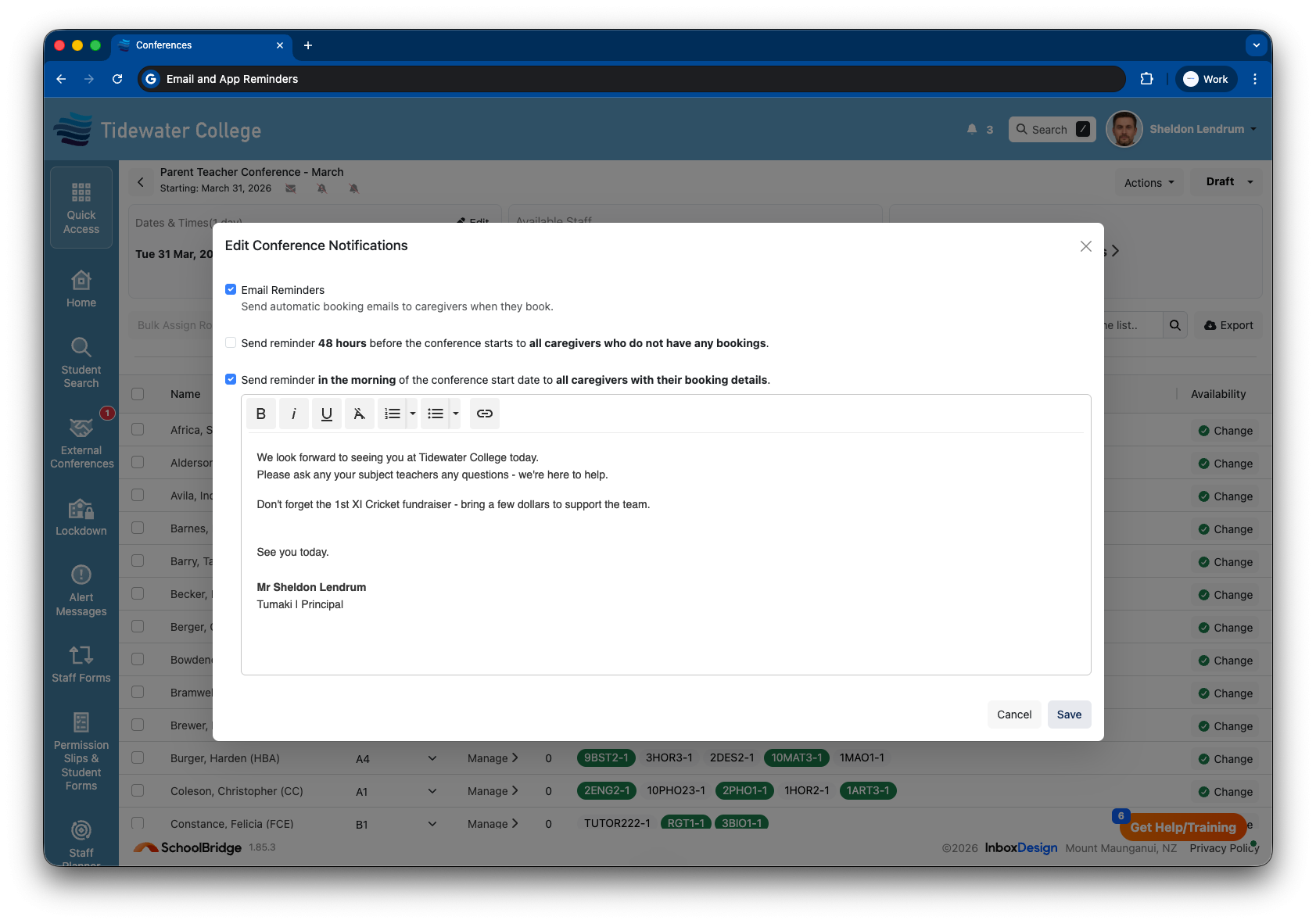Disable the morning reminder checkbox
This screenshot has height=924, width=1316.
tap(231, 379)
